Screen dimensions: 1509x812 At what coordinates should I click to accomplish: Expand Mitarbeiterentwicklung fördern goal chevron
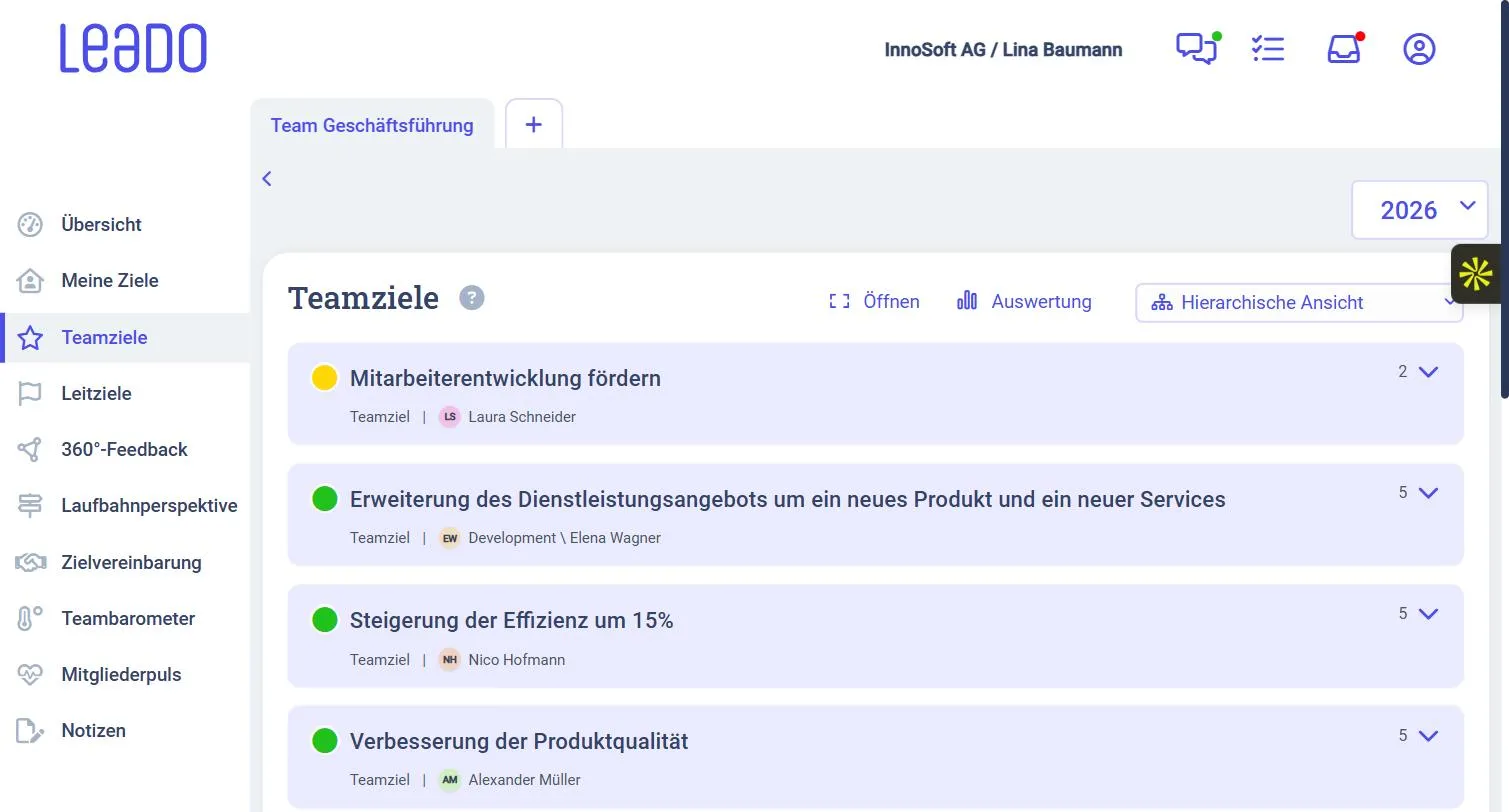(x=1428, y=372)
